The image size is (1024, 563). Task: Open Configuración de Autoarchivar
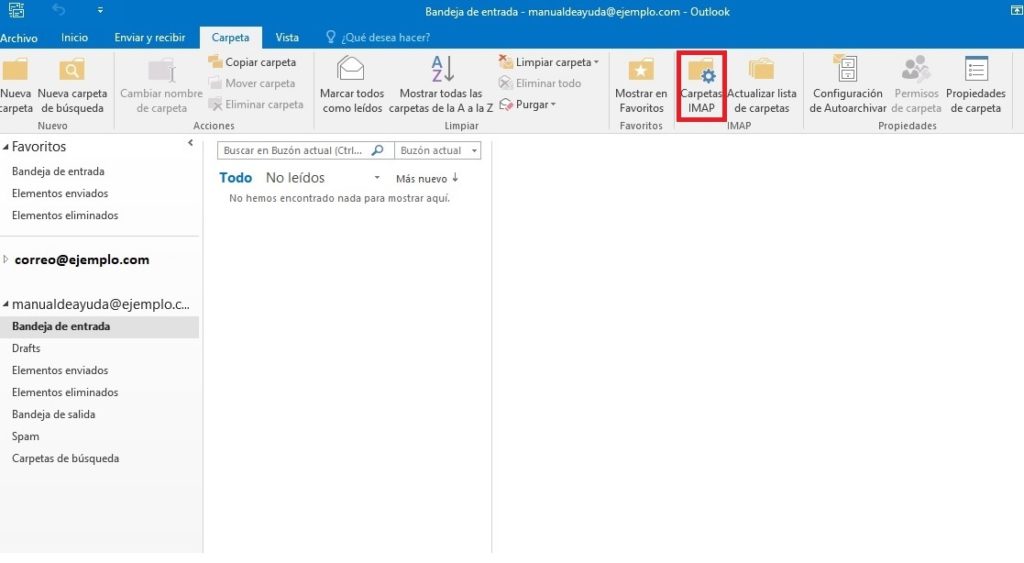point(848,86)
